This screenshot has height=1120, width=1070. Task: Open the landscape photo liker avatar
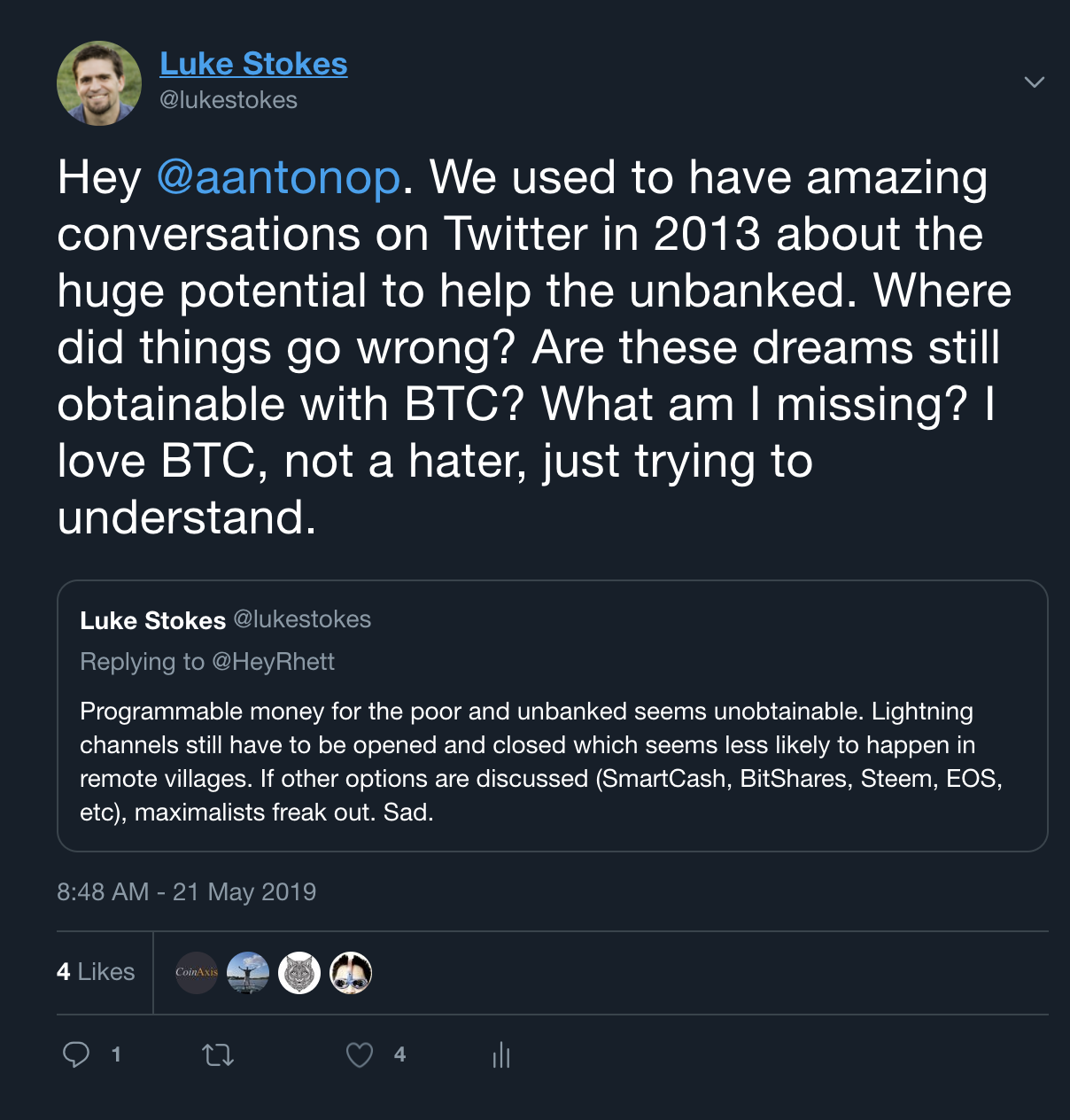248,973
